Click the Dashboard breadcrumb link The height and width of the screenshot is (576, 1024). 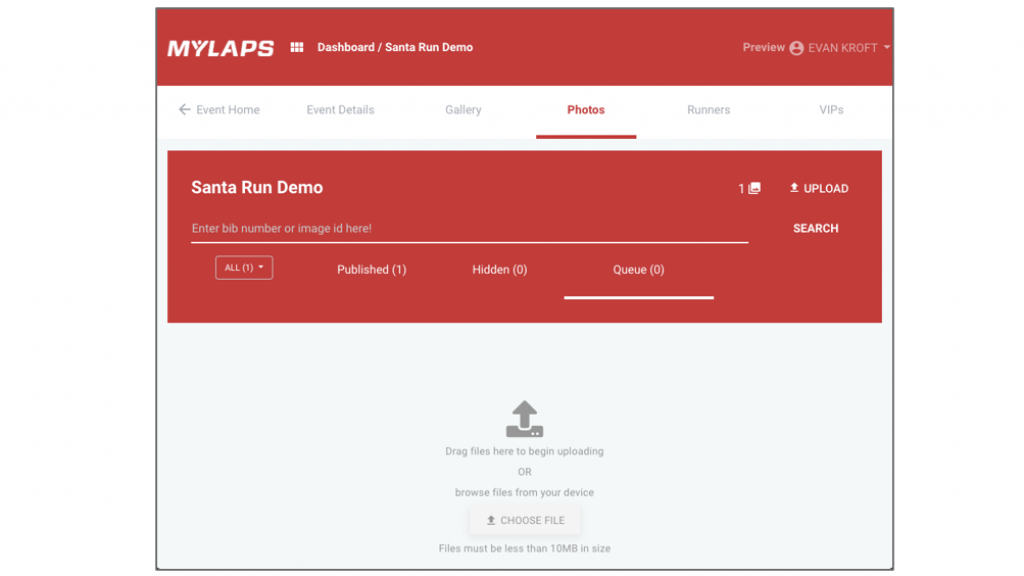(345, 47)
